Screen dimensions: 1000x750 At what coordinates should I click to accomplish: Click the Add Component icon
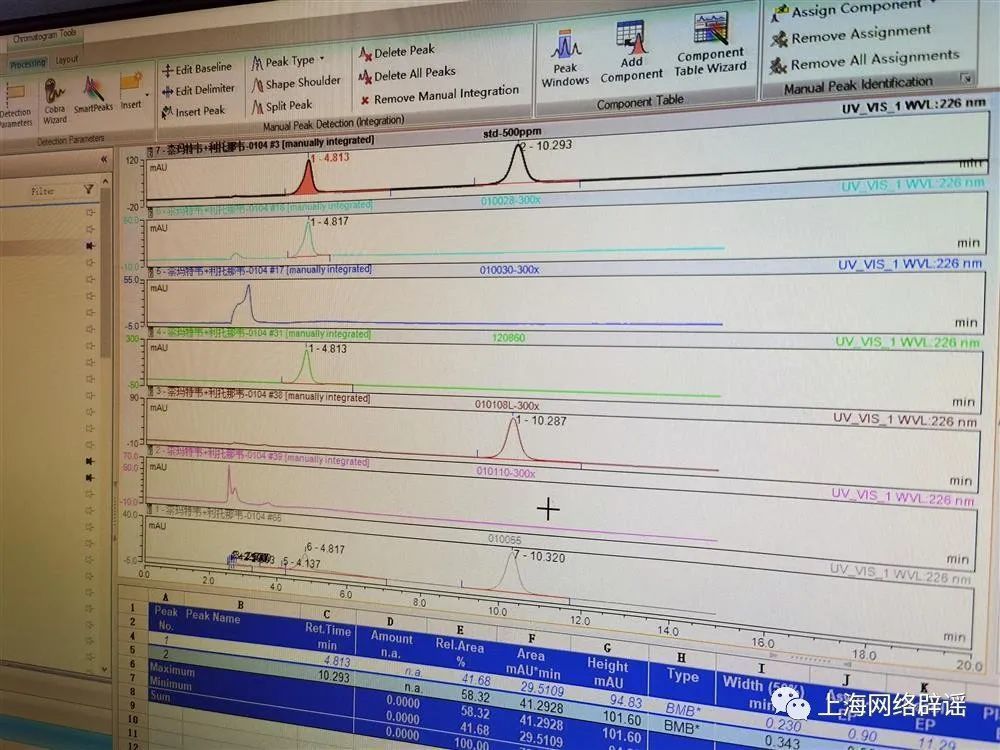pos(631,52)
